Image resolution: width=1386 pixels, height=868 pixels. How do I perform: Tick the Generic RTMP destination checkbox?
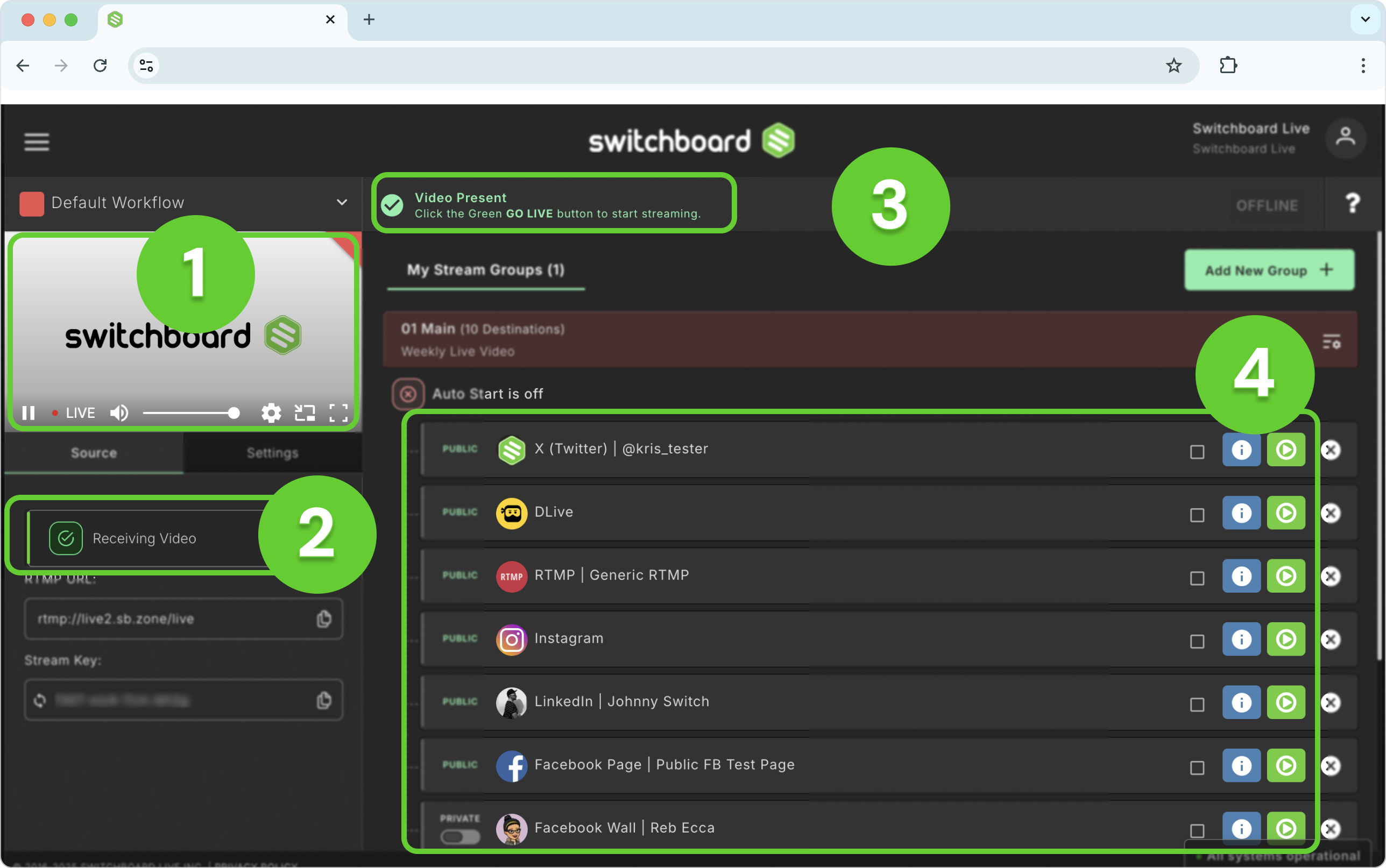click(1197, 578)
